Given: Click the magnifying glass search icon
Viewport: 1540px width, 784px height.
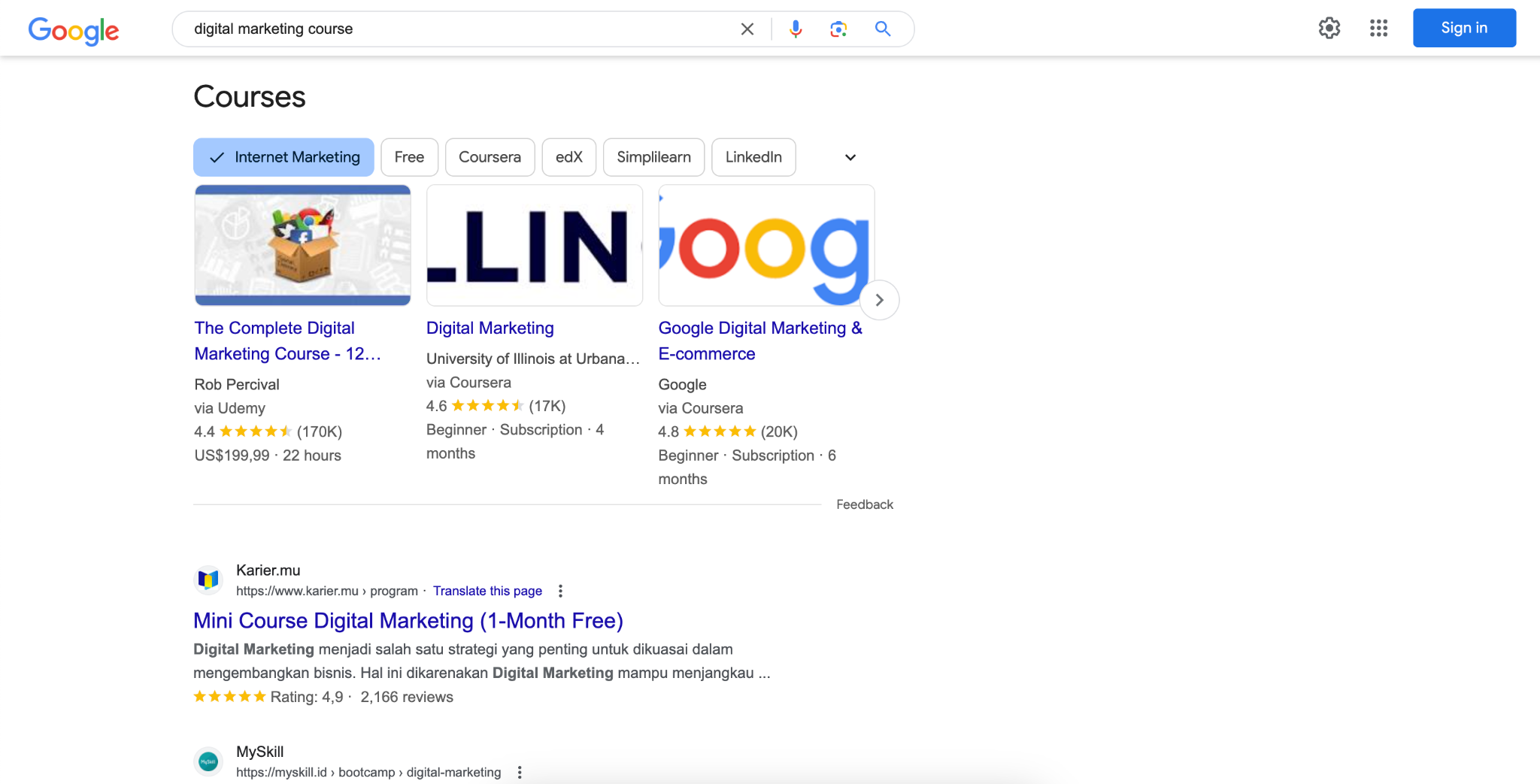Looking at the screenshot, I should coord(883,29).
